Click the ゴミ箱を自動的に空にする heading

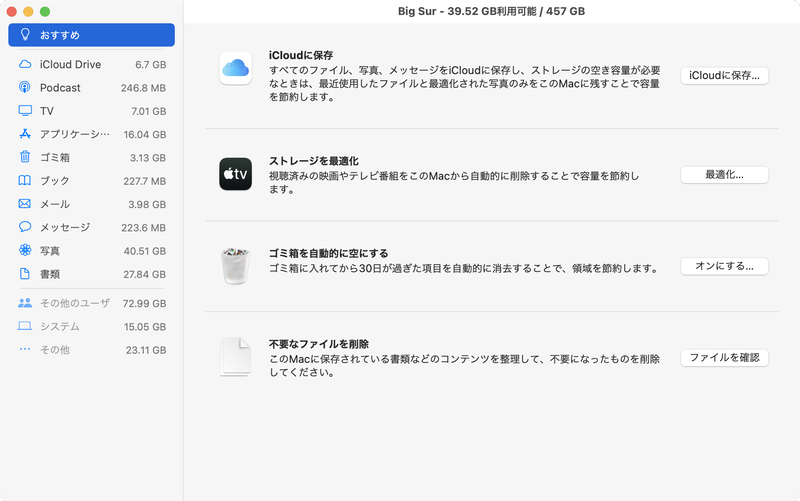click(x=329, y=253)
